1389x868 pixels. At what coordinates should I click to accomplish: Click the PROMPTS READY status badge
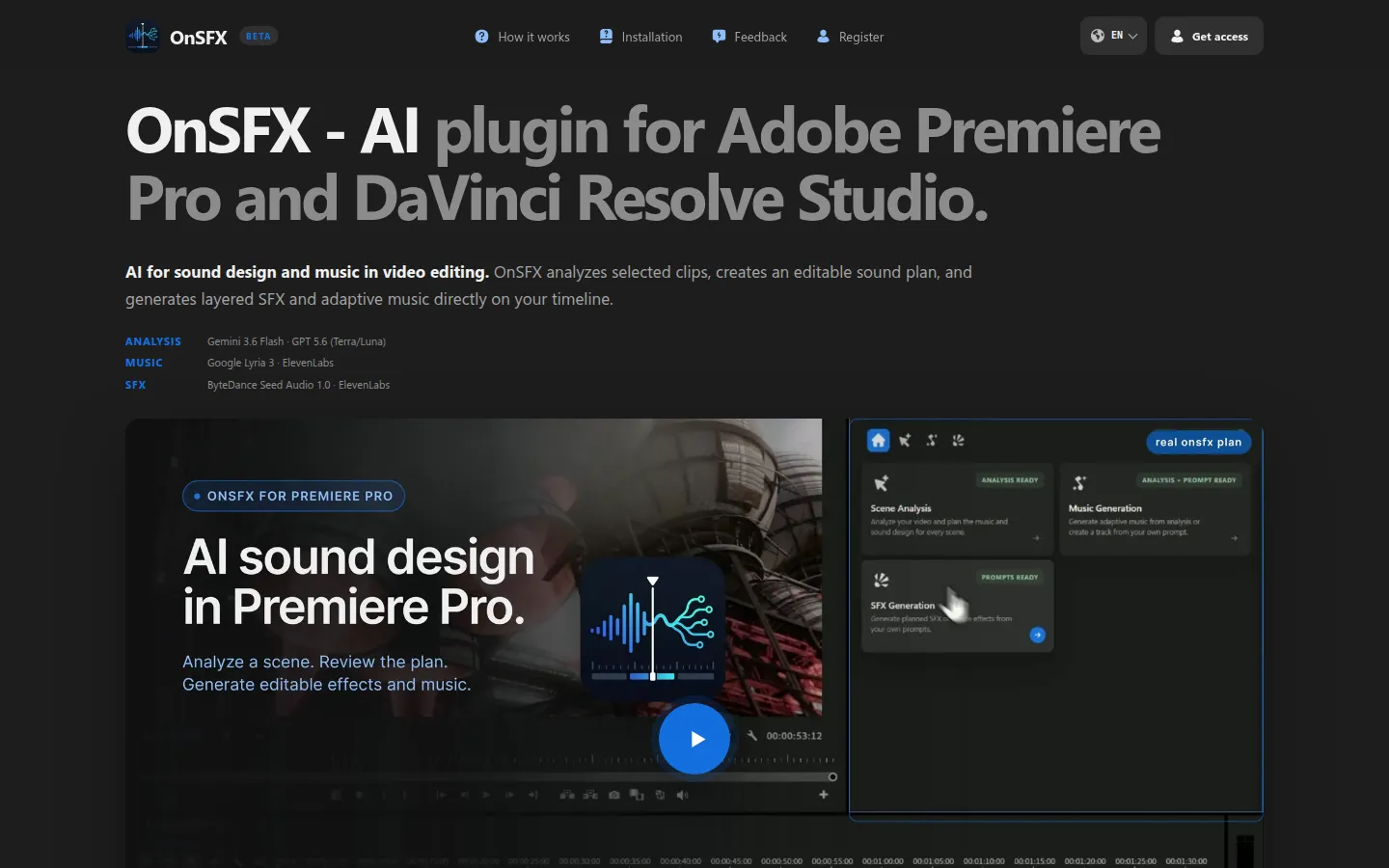[1010, 578]
